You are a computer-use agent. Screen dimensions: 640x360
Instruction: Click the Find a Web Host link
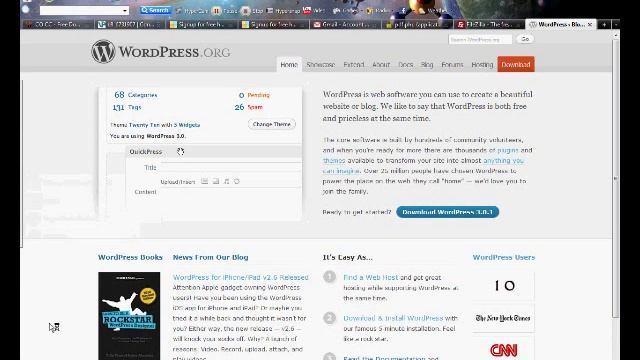pyautogui.click(x=371, y=278)
